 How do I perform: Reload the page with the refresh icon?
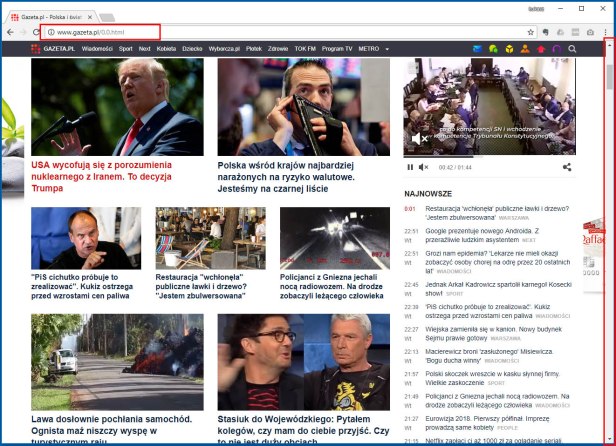tap(36, 32)
